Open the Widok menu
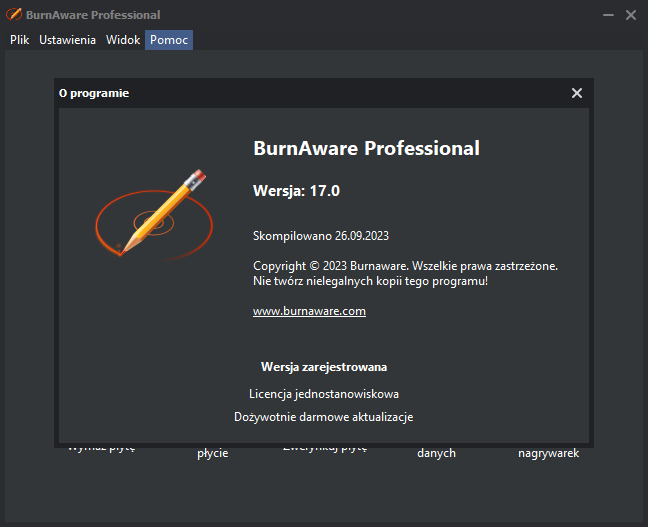Screen dimensions: 648x527 tap(123, 40)
